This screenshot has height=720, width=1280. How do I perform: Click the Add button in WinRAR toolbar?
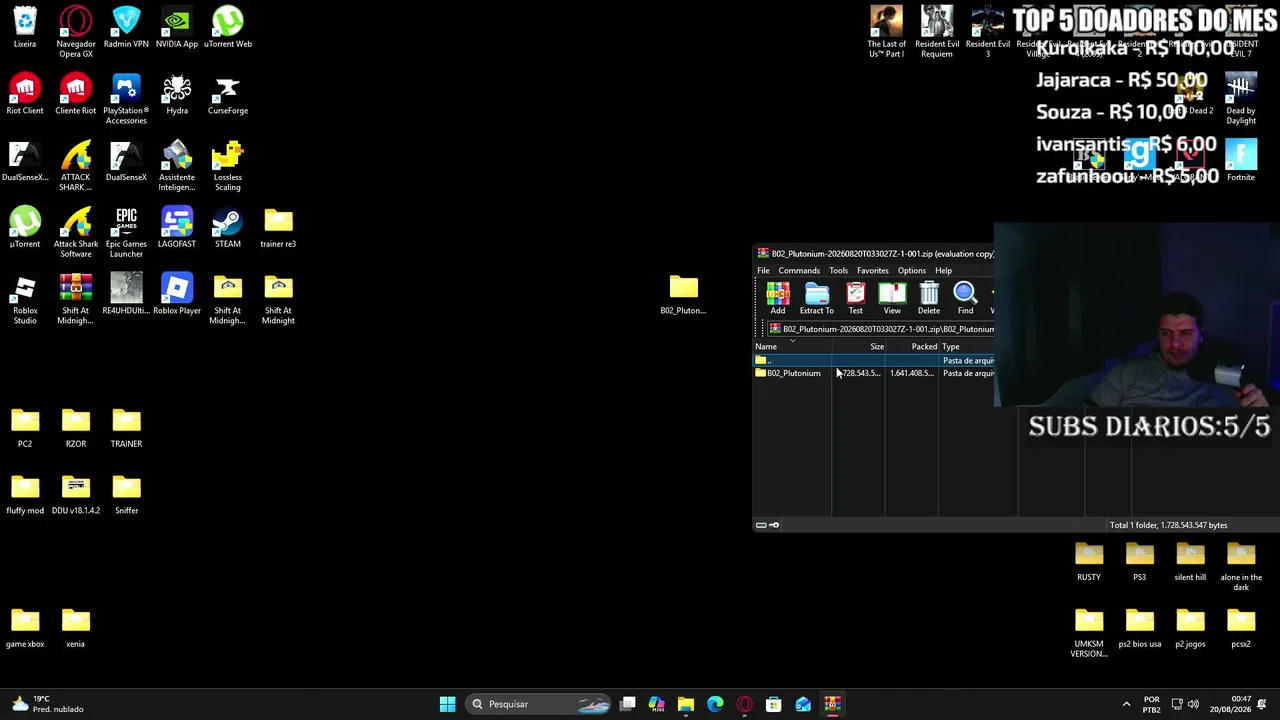click(778, 298)
